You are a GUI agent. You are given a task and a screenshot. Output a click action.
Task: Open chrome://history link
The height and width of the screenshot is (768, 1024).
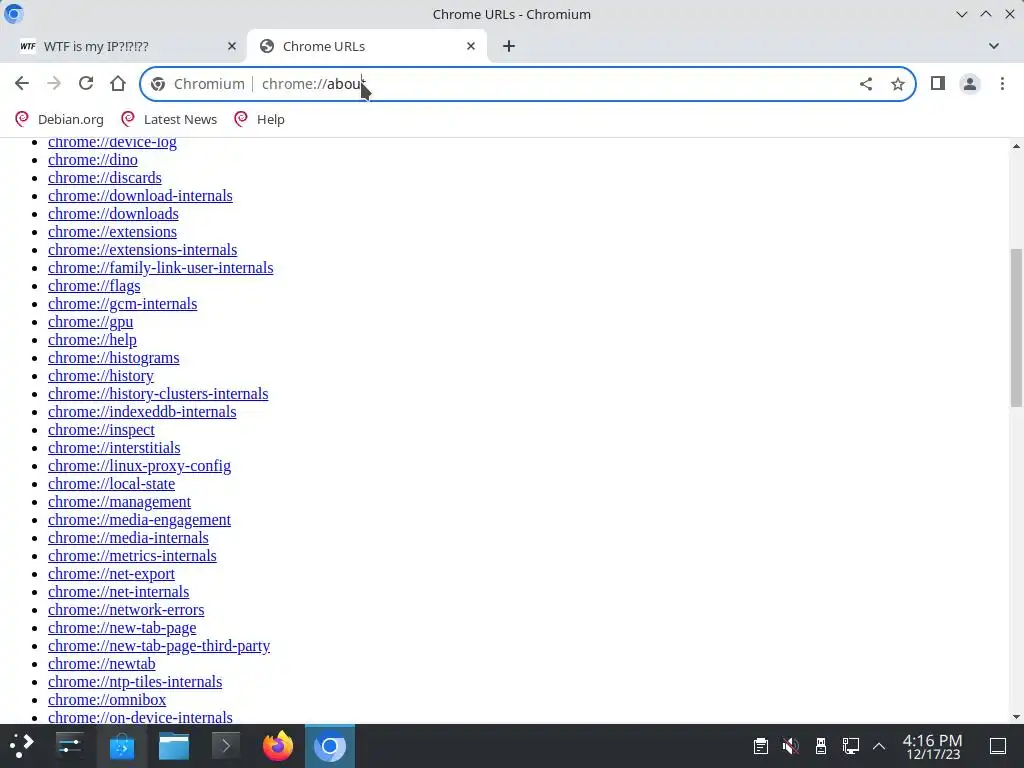(x=101, y=376)
